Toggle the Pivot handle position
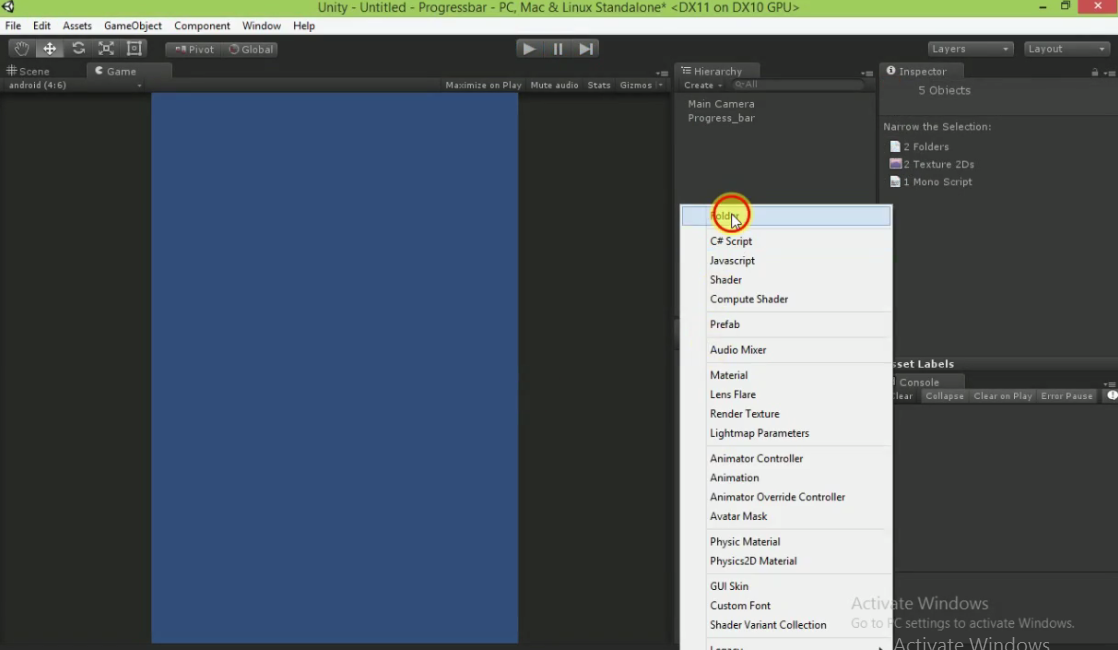The height and width of the screenshot is (650, 1118). 194,49
